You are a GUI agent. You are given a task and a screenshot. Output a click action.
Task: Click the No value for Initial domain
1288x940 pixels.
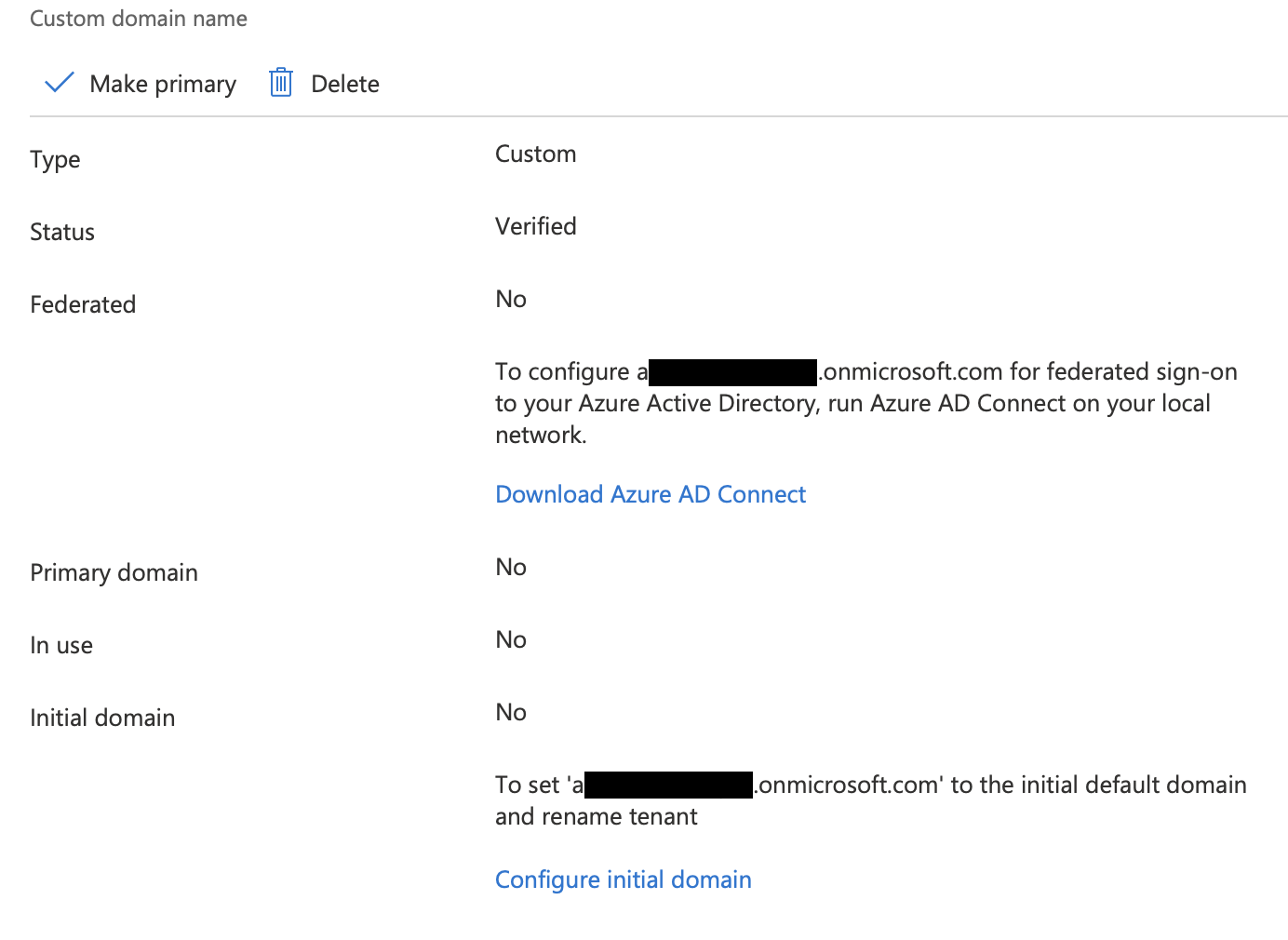(x=511, y=711)
